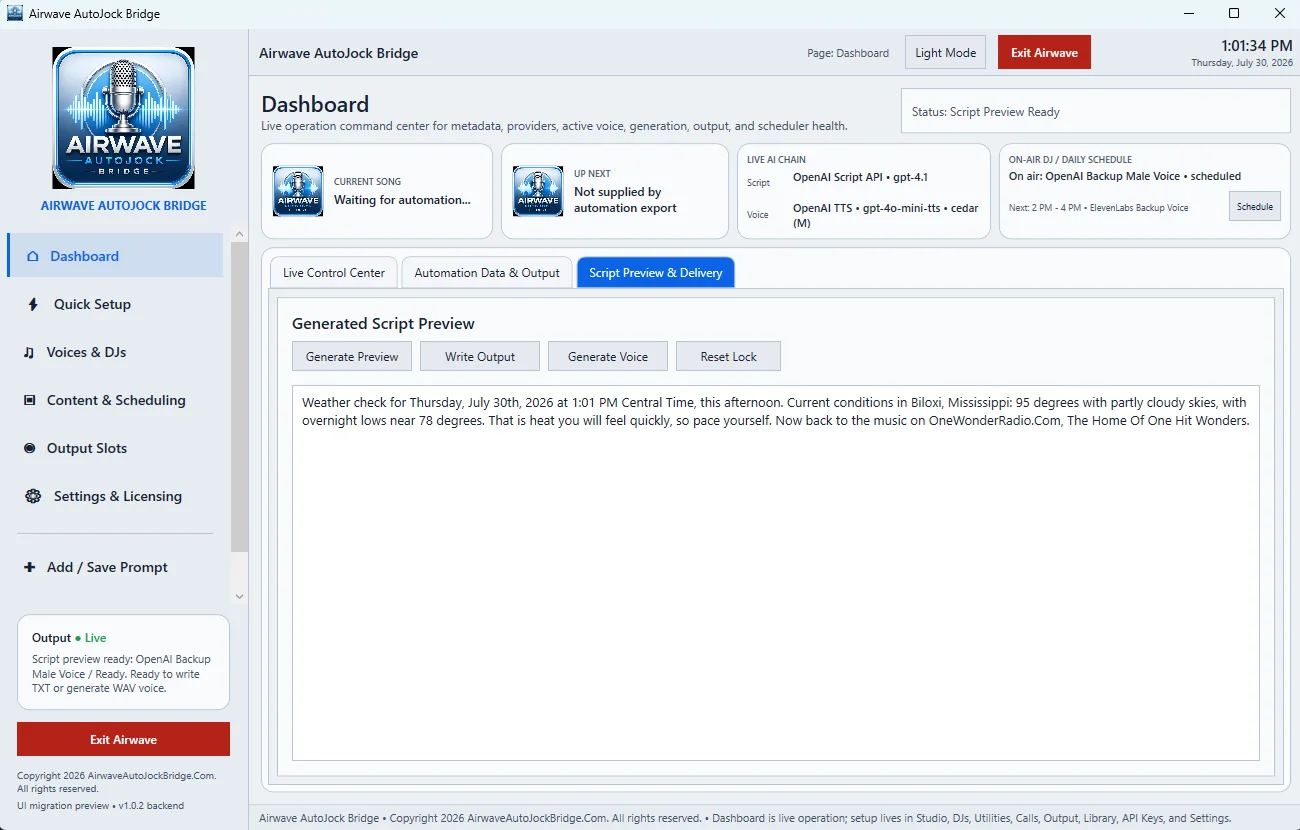This screenshot has height=830, width=1300.
Task: Go to Voices & DJs section
Action: (115, 352)
